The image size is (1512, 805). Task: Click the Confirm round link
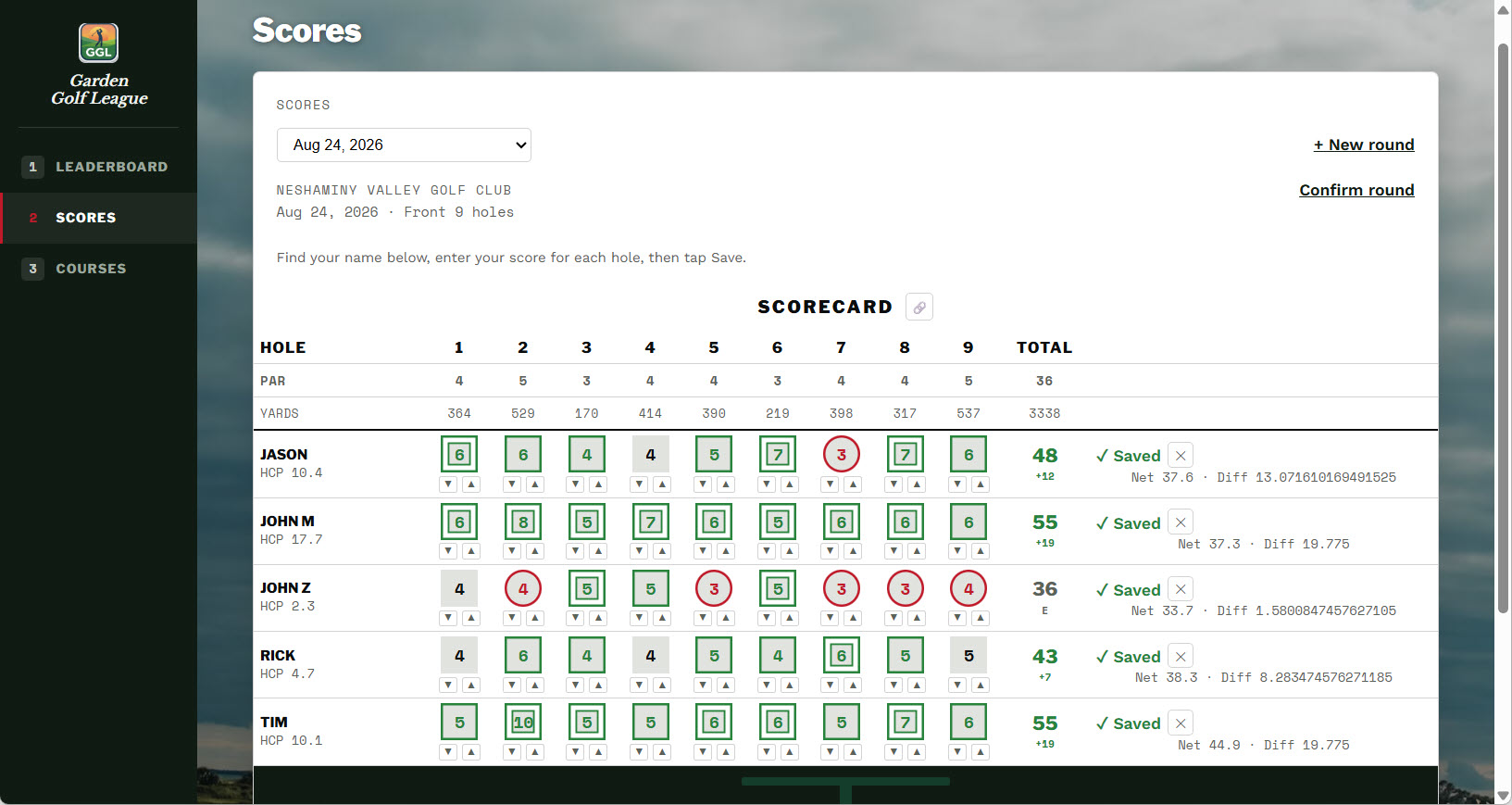(1356, 190)
